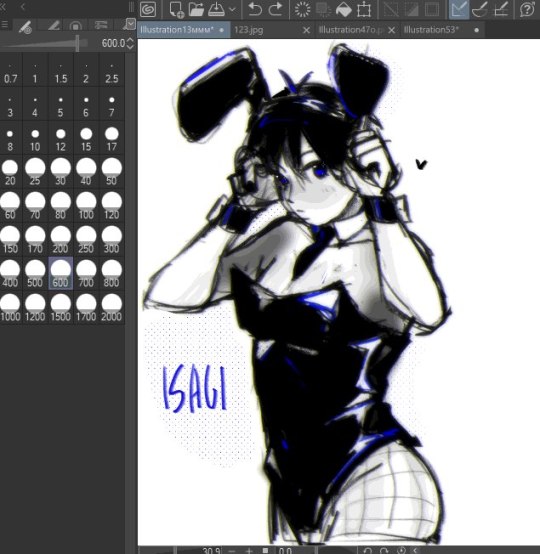Viewport: 540px width, 554px height.
Task: Toggle Snap to Grid
Action: [501, 9]
